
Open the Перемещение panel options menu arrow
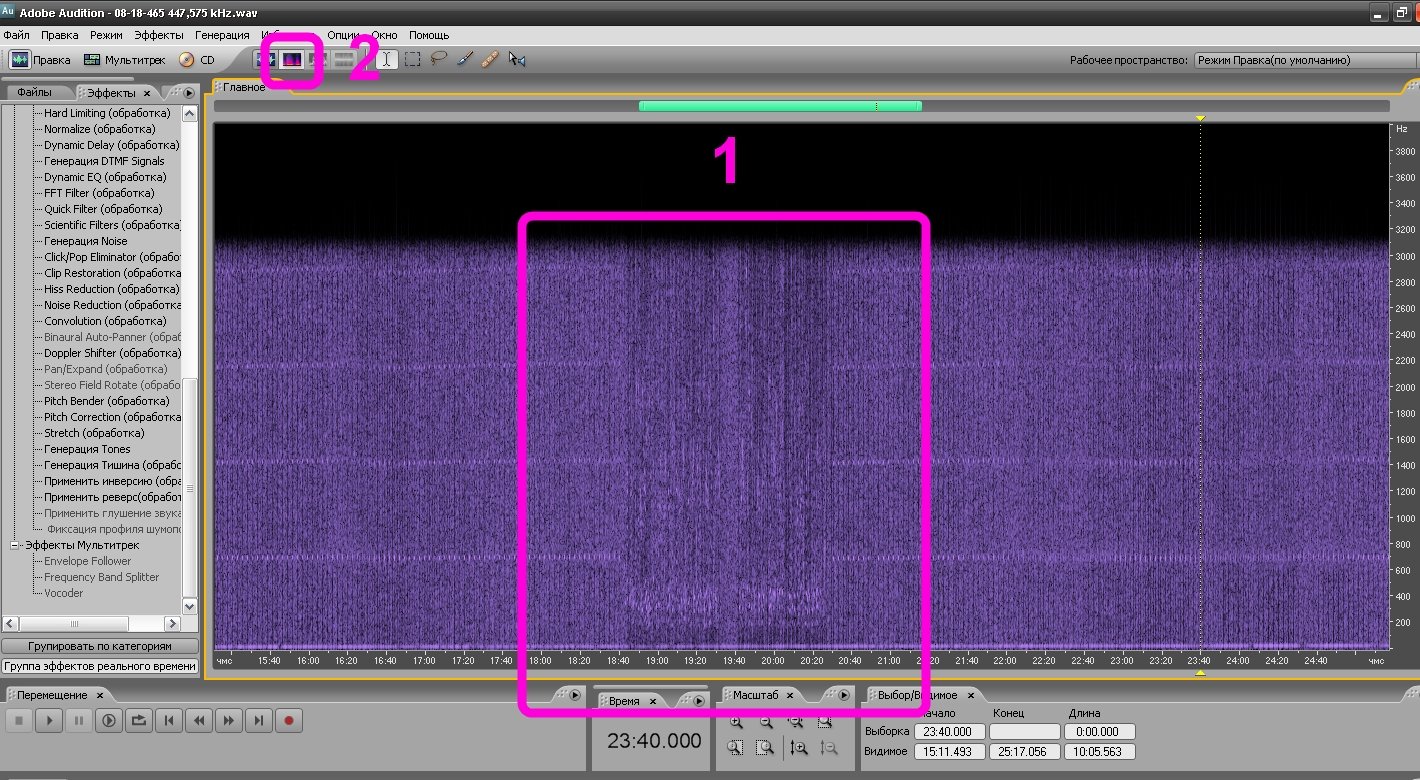click(x=574, y=695)
